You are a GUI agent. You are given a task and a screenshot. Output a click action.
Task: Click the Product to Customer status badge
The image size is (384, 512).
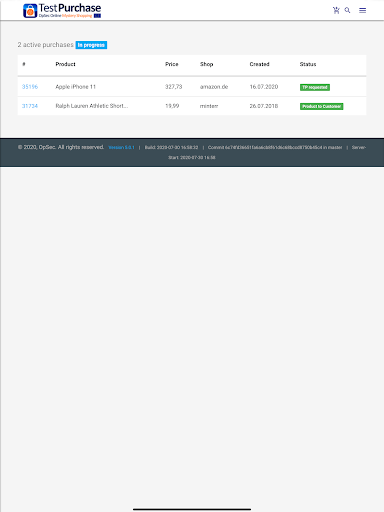pyautogui.click(x=321, y=106)
